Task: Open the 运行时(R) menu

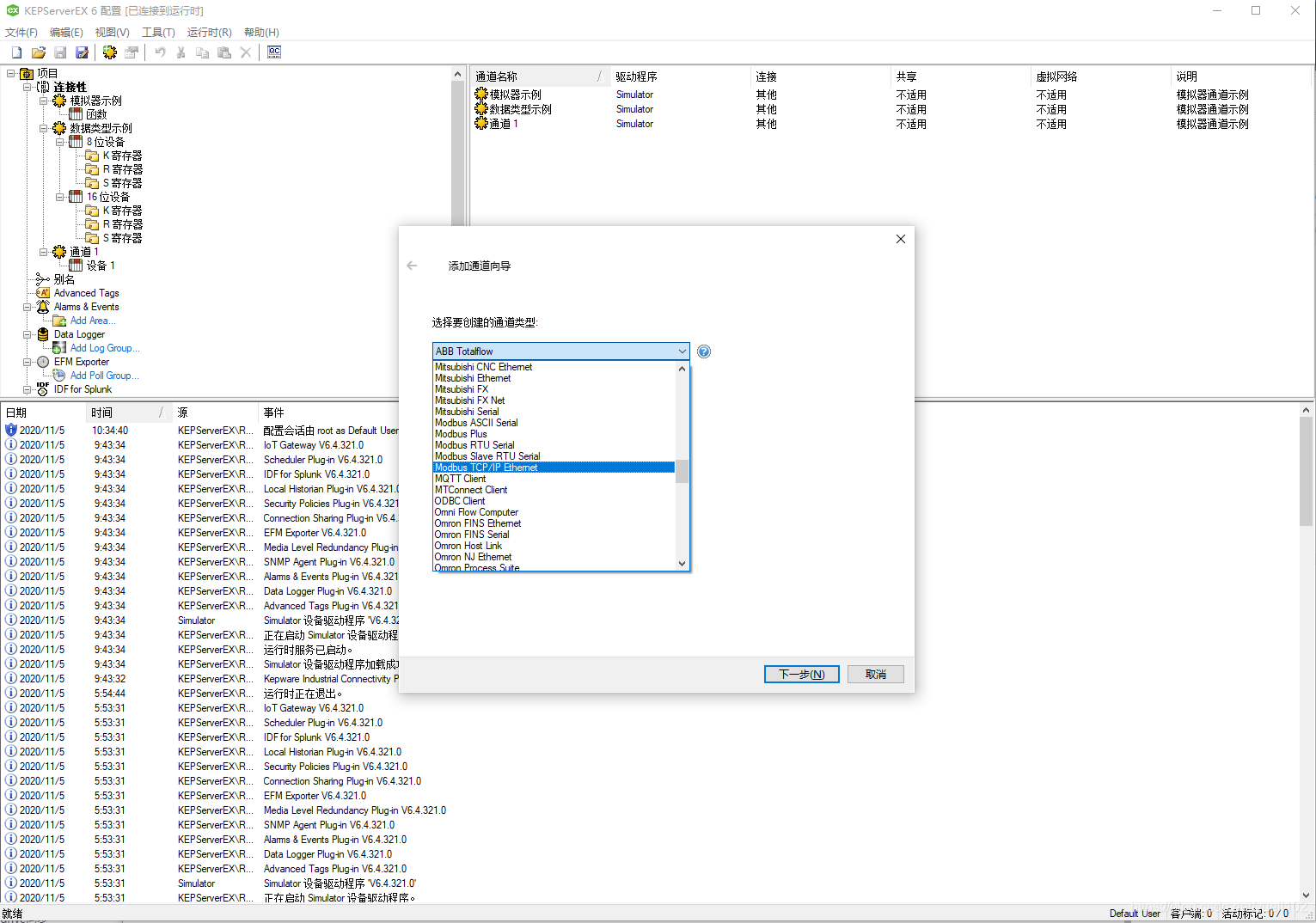Action: click(x=210, y=32)
